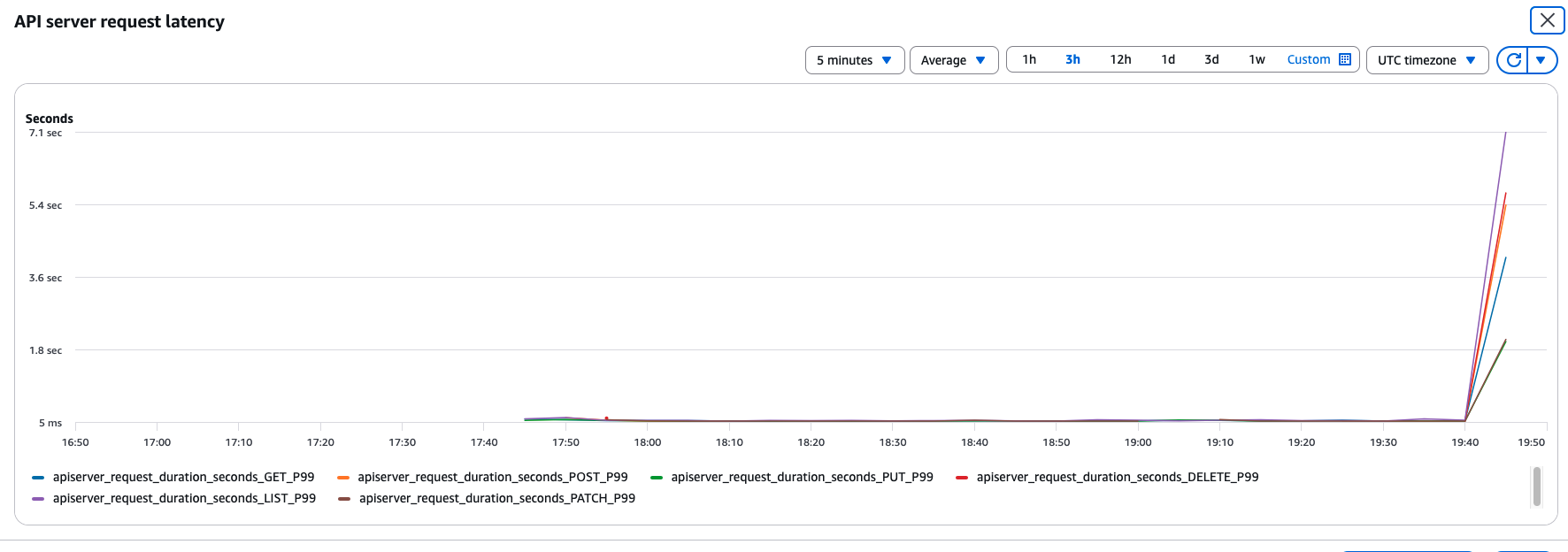Click the 3.6 sec y-axis label
The image size is (1568, 552).
point(45,278)
